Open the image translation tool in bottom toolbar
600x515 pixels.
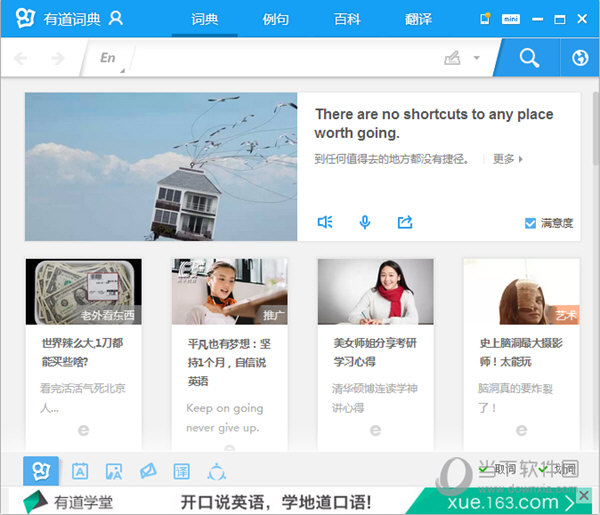114,471
